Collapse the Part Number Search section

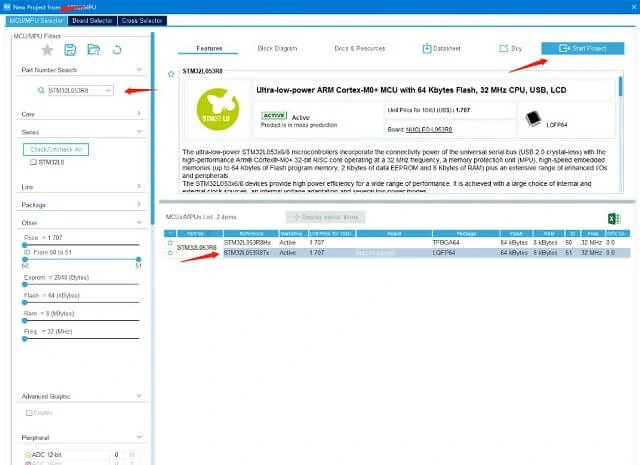(x=139, y=69)
